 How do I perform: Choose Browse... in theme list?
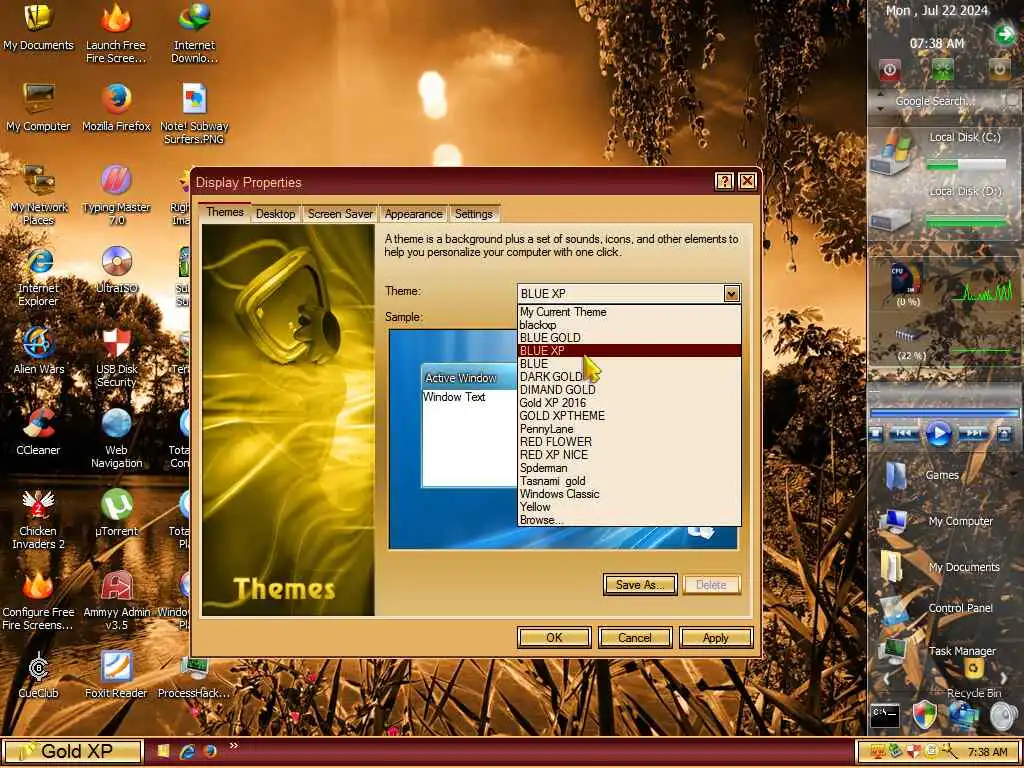point(630,520)
